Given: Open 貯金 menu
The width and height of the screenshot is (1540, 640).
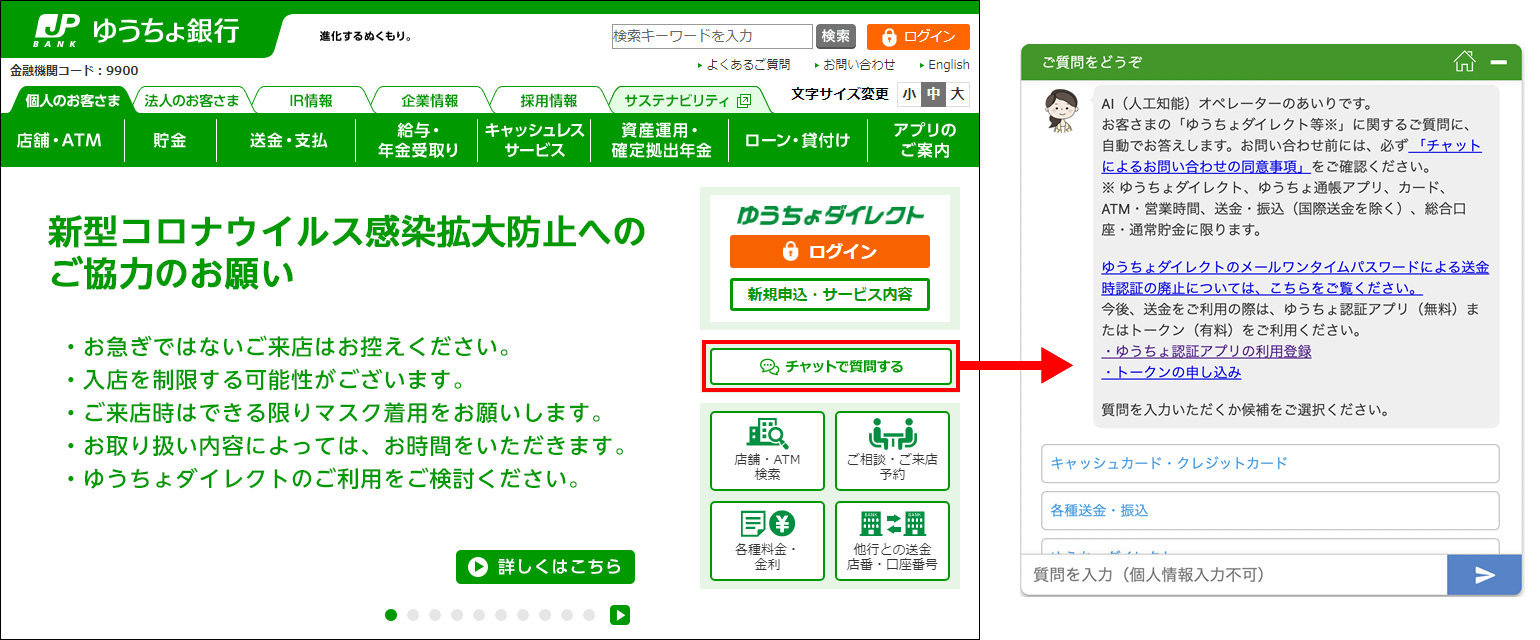Looking at the screenshot, I should [x=170, y=141].
